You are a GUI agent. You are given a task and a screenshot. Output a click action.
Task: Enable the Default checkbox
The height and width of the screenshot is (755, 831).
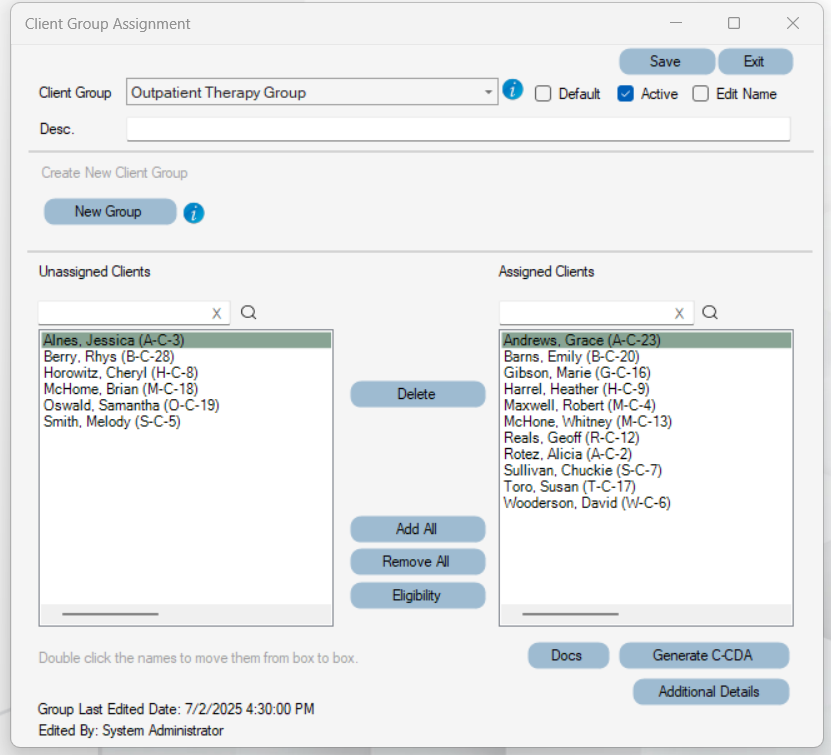[x=542, y=93]
